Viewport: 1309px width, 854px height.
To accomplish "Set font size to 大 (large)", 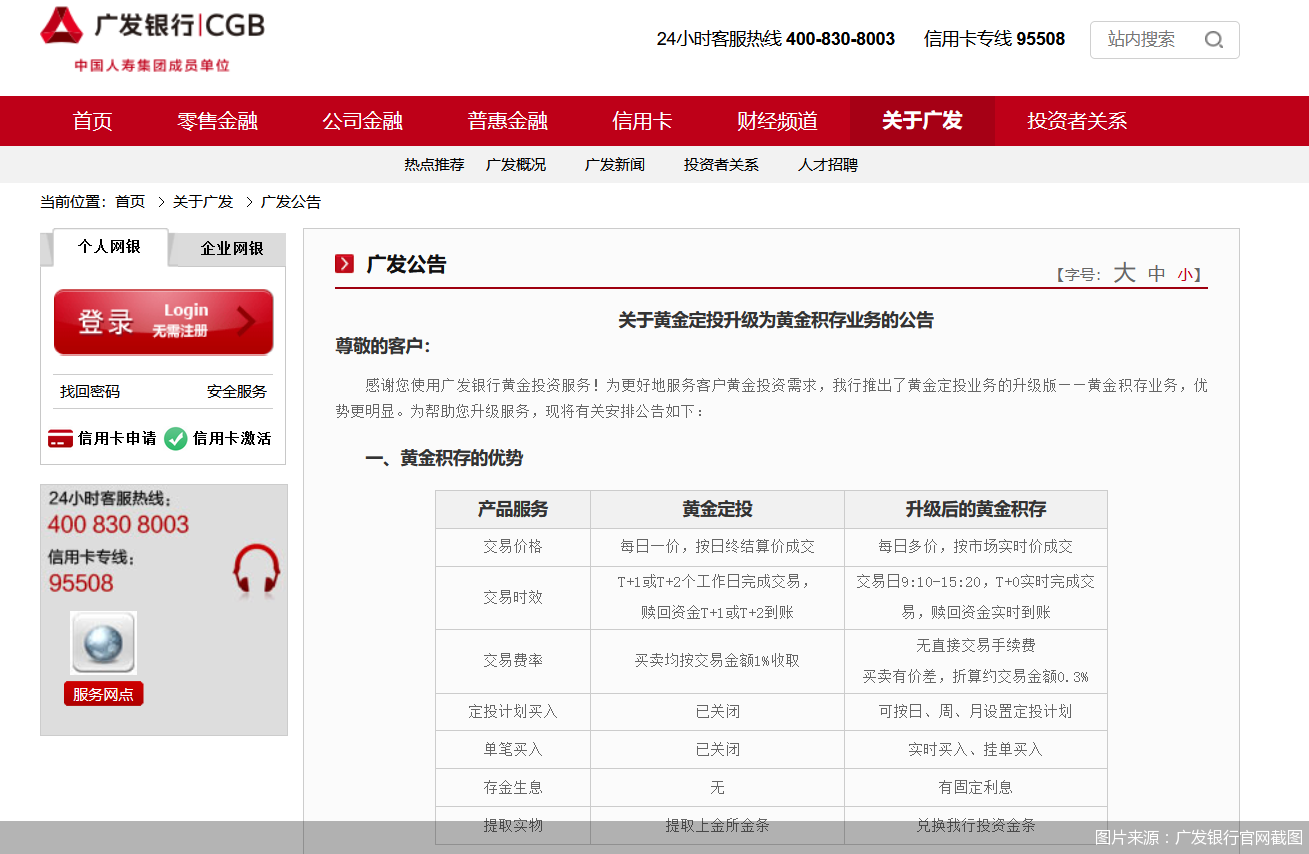I will pos(1125,273).
